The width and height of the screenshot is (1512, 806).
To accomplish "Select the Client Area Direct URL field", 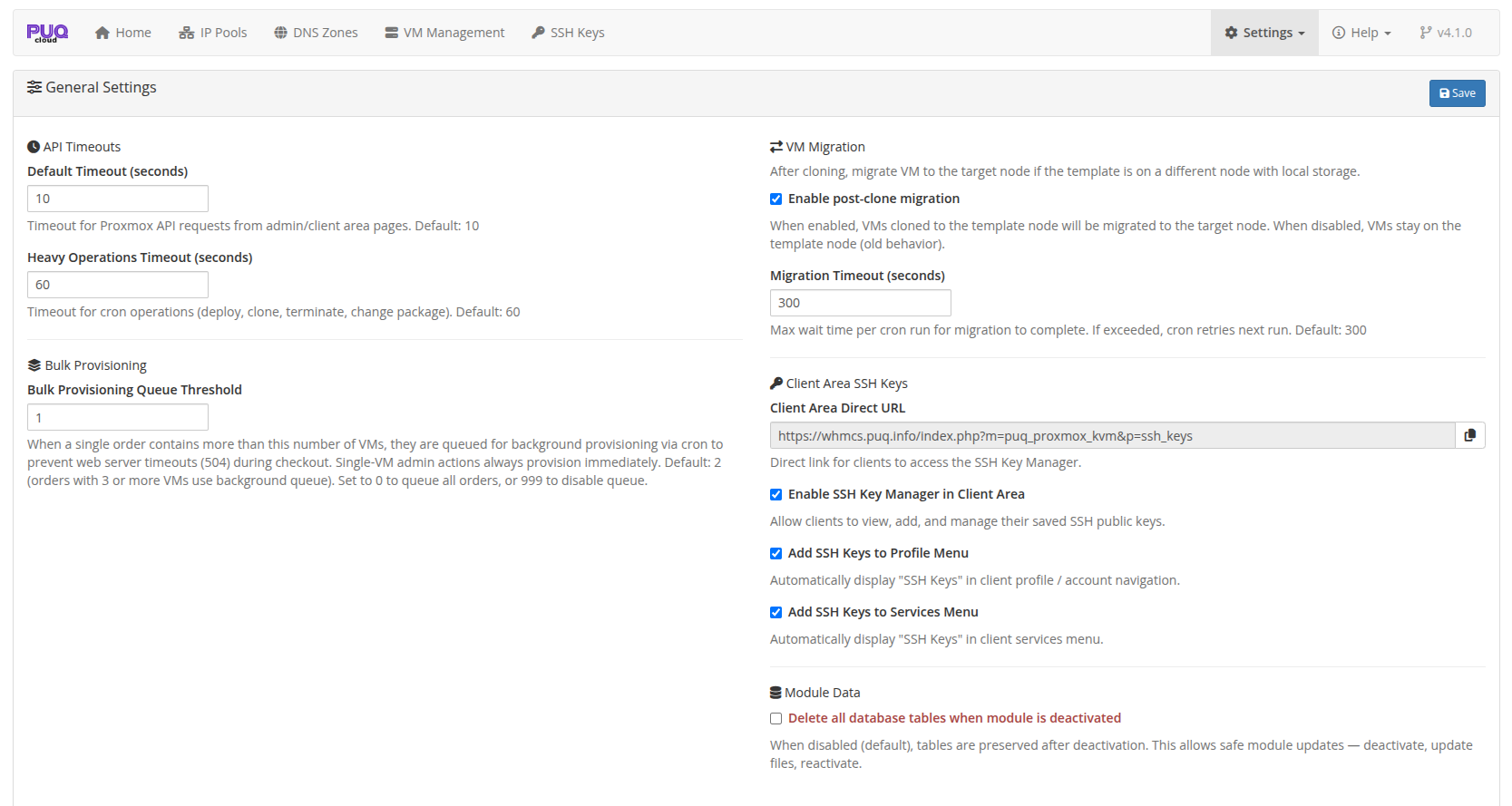I will tap(1113, 435).
